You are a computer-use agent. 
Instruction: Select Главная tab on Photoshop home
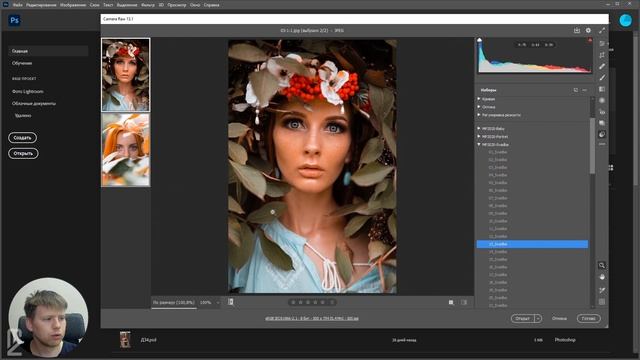pos(48,51)
